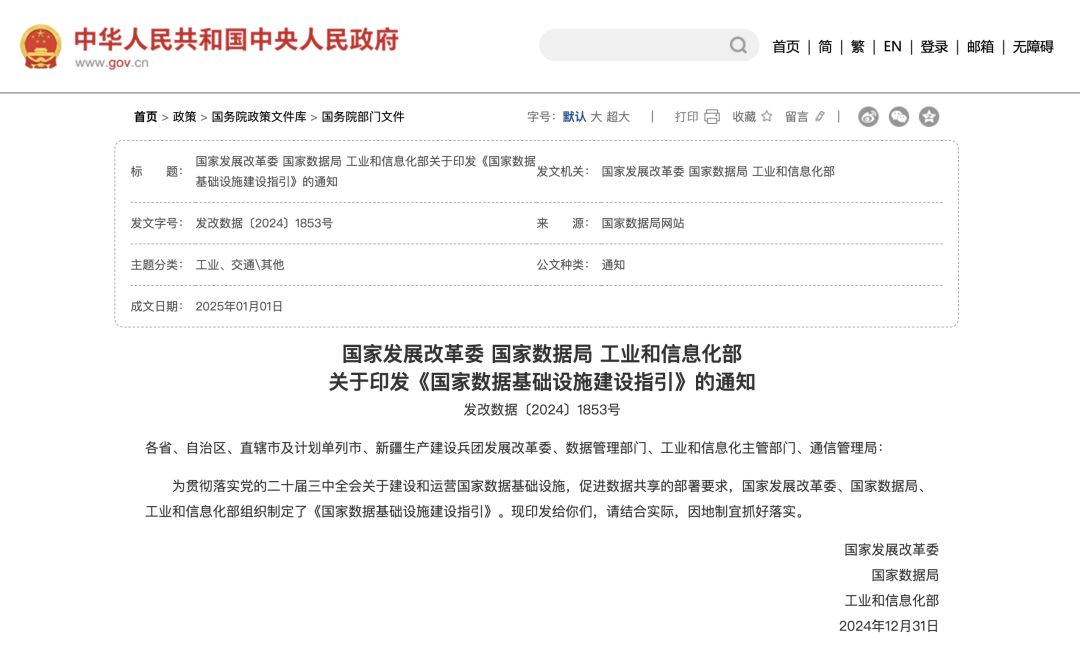Go to 首页 in the breadcrumb
This screenshot has height=649, width=1080.
pos(145,116)
